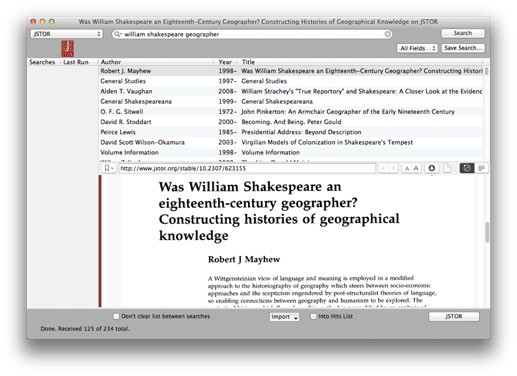Viewport: 517px width, 376px height.
Task: Click the article URL address field
Action: coord(247,168)
